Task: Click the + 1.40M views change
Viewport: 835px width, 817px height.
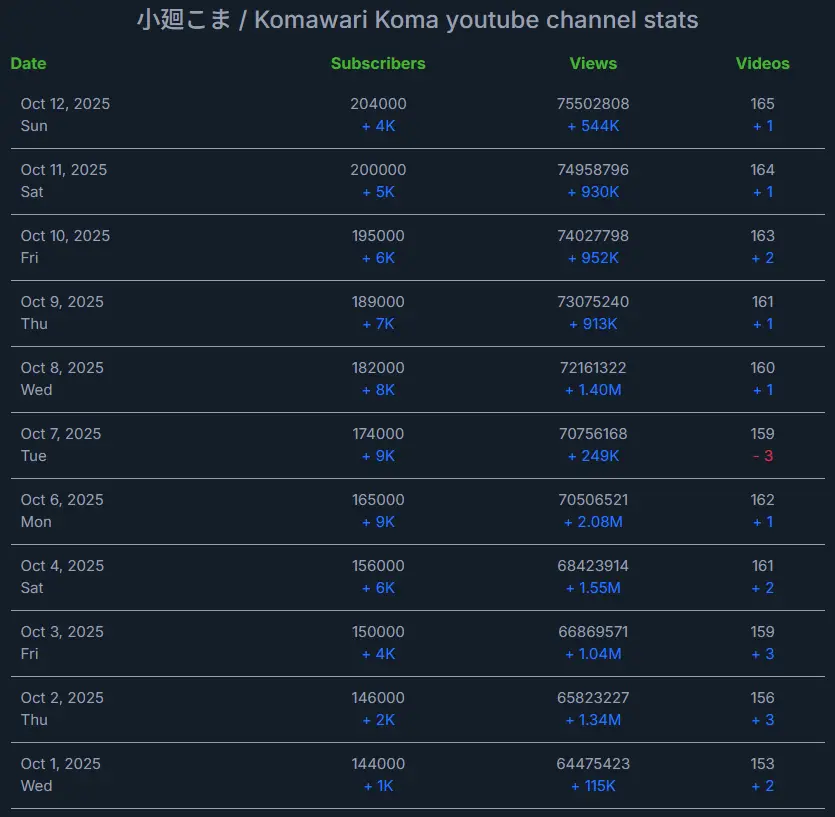Action: [x=593, y=390]
